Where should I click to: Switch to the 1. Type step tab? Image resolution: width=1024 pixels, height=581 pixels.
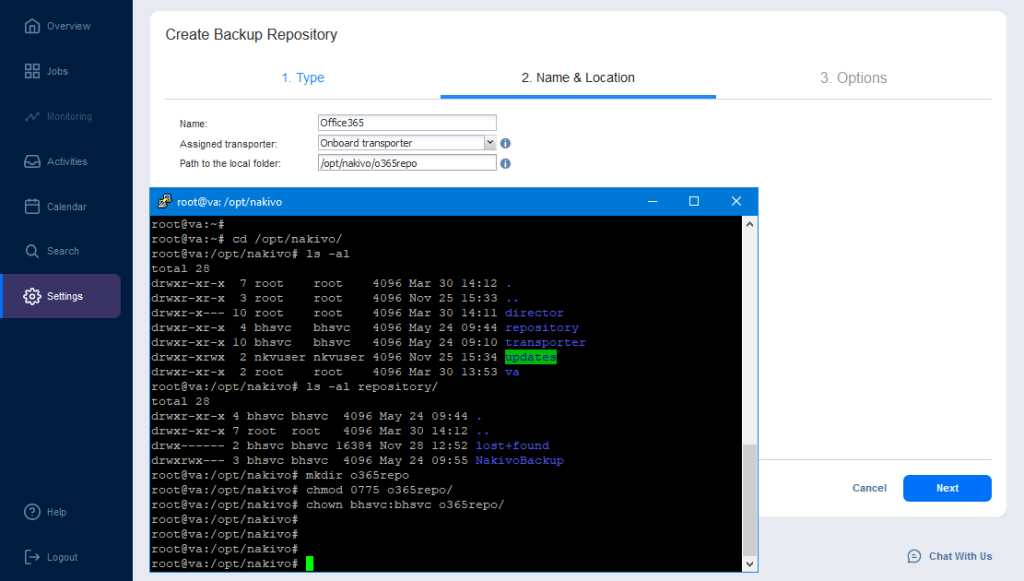(x=302, y=78)
